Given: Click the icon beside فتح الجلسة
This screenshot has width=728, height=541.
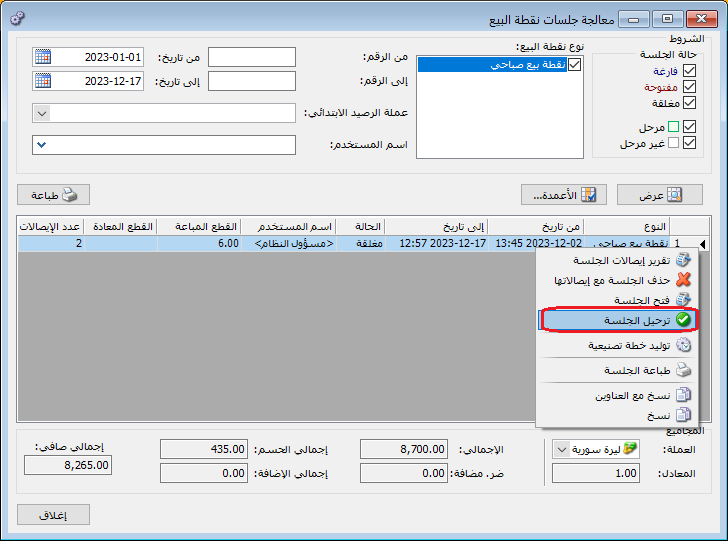Looking at the screenshot, I should tap(683, 300).
